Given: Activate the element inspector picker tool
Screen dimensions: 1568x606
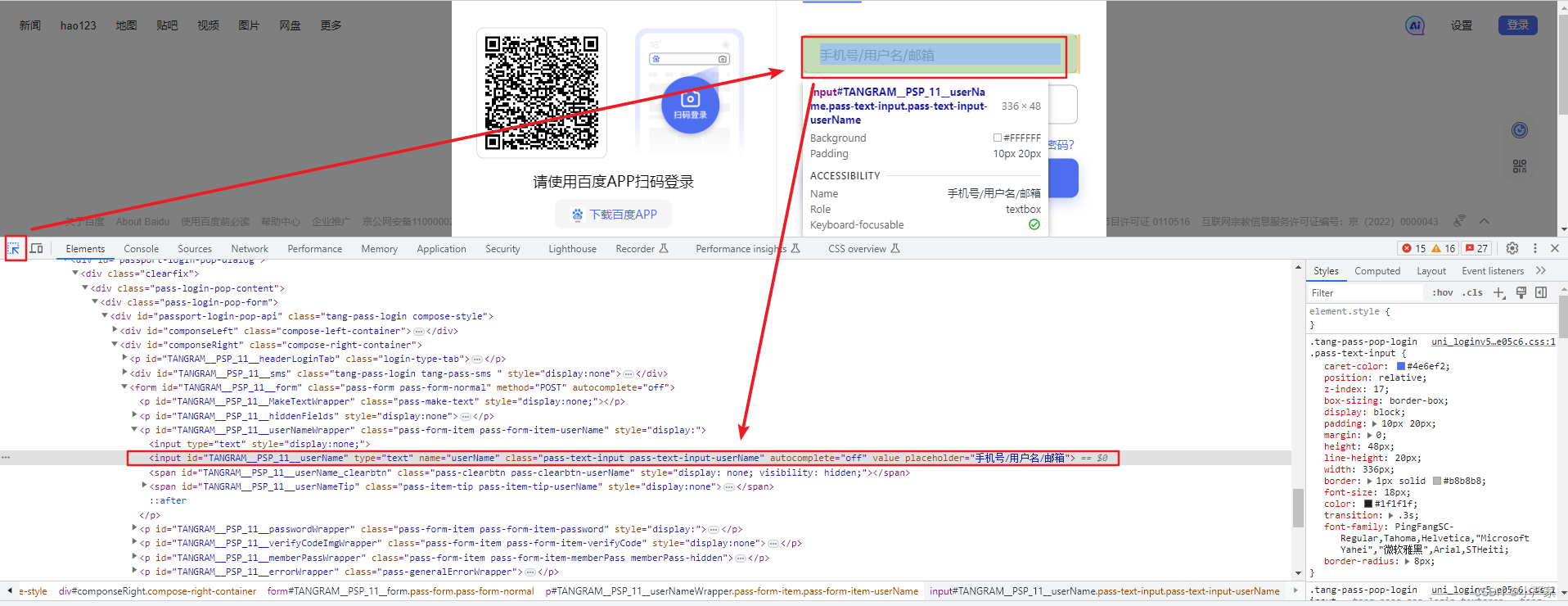Looking at the screenshot, I should 15,249.
